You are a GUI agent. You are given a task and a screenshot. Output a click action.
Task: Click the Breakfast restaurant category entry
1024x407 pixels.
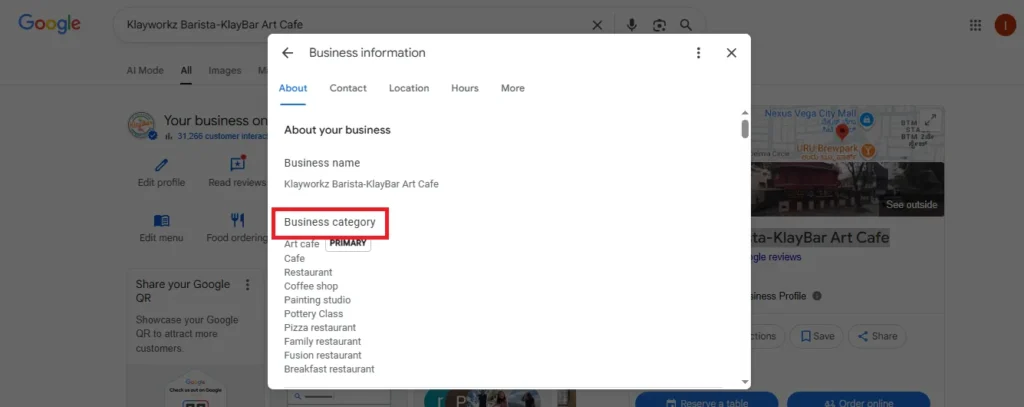pyautogui.click(x=329, y=369)
